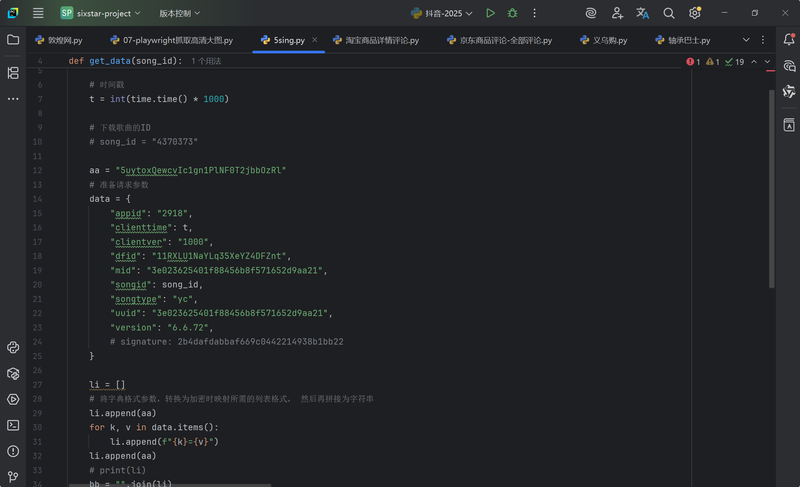Click the signature comment on line 24
Screen dimensions: 800x487
tap(227, 342)
